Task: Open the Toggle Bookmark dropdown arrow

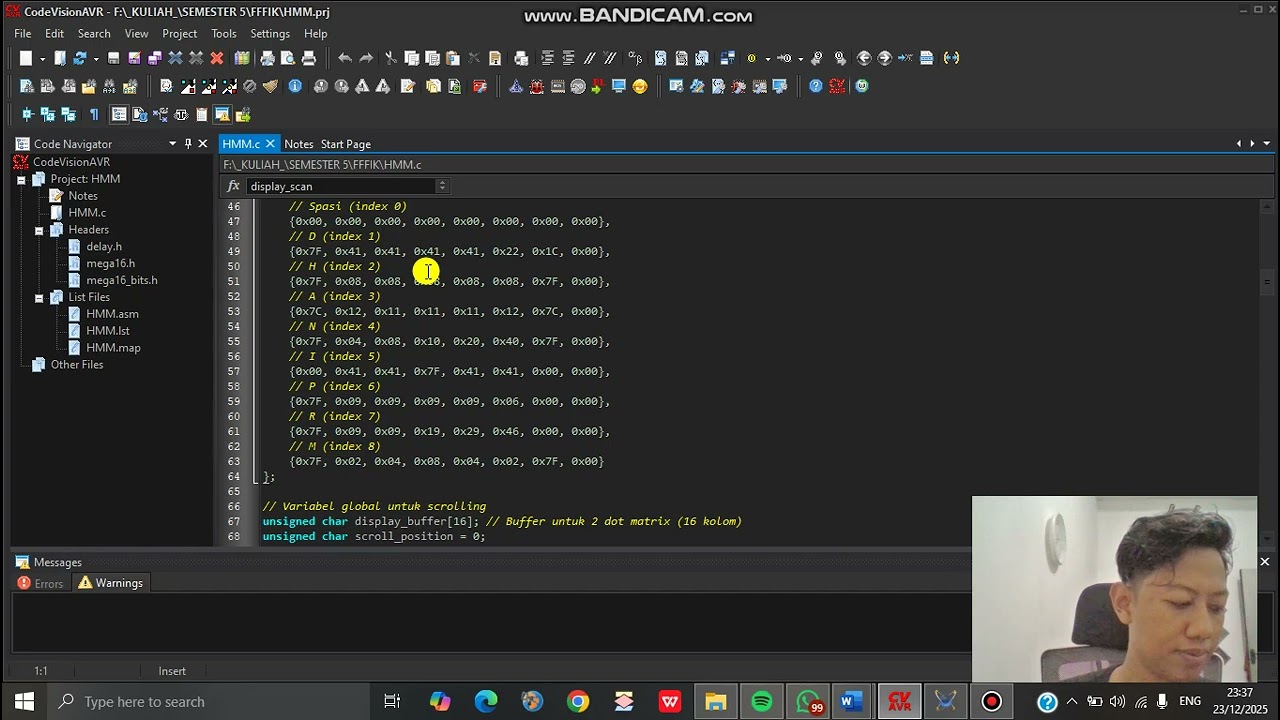Action: coord(768,58)
